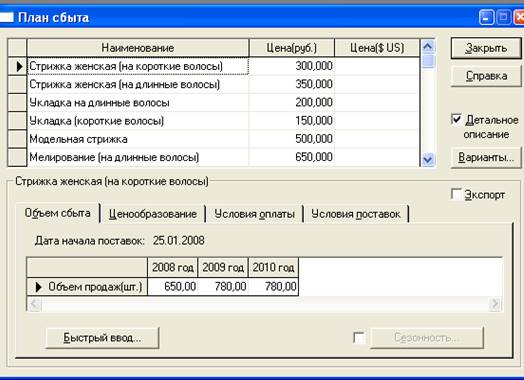Click Наименование column header
This screenshot has height=380, width=524.
click(x=138, y=48)
